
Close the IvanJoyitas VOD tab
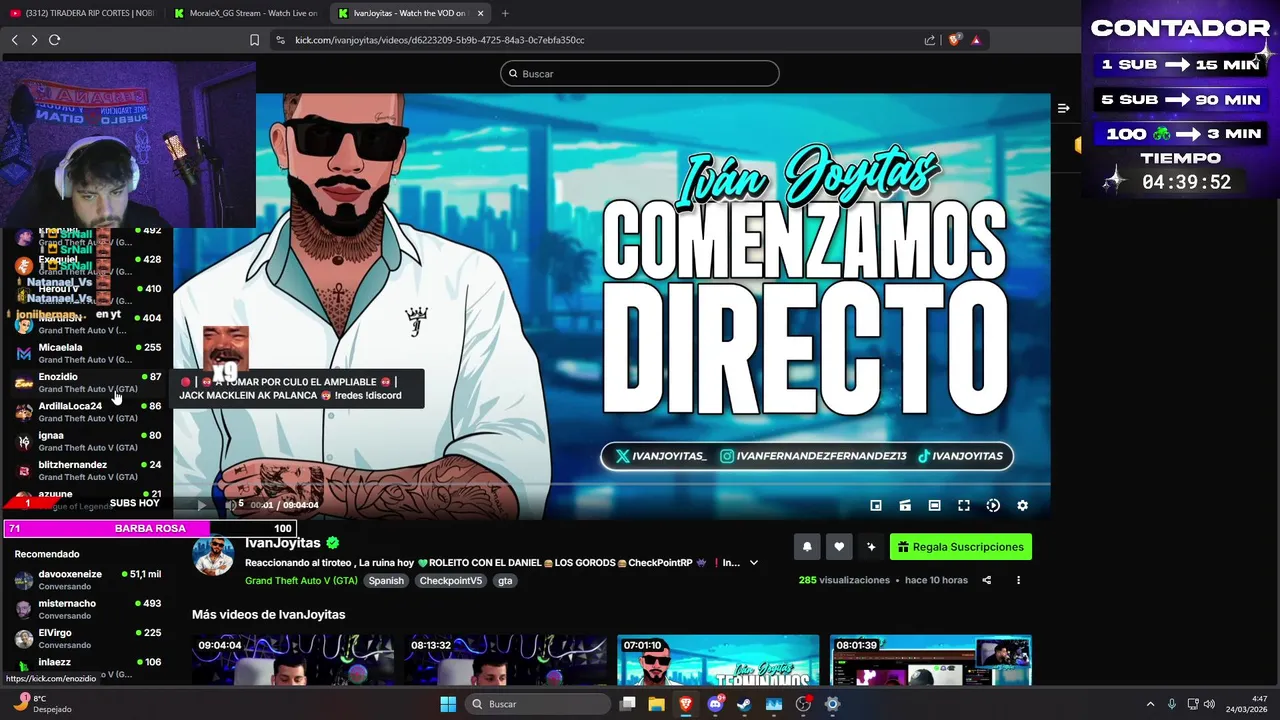[481, 13]
